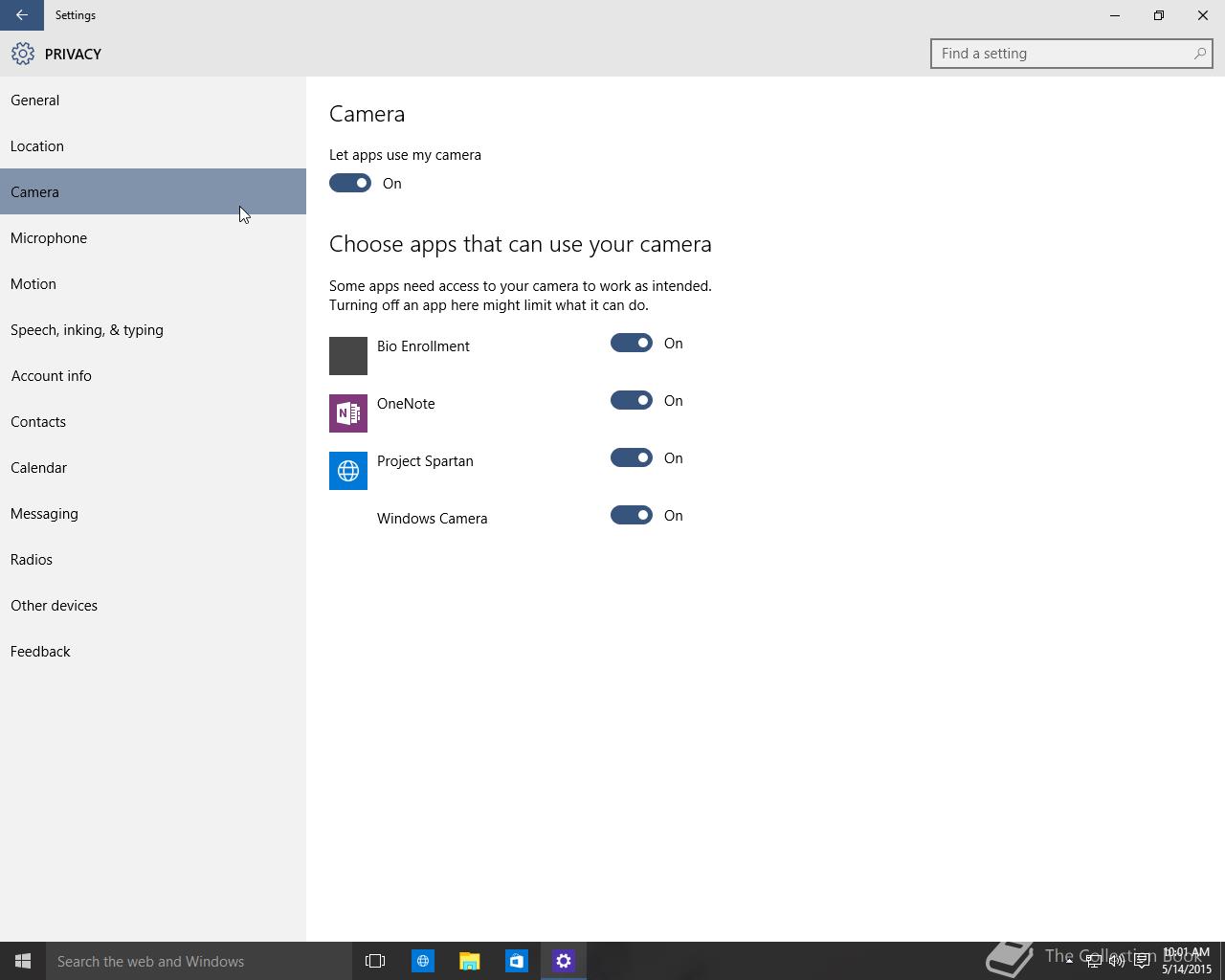This screenshot has width=1225, height=980.
Task: Show hidden system tray icons
Action: (1069, 961)
